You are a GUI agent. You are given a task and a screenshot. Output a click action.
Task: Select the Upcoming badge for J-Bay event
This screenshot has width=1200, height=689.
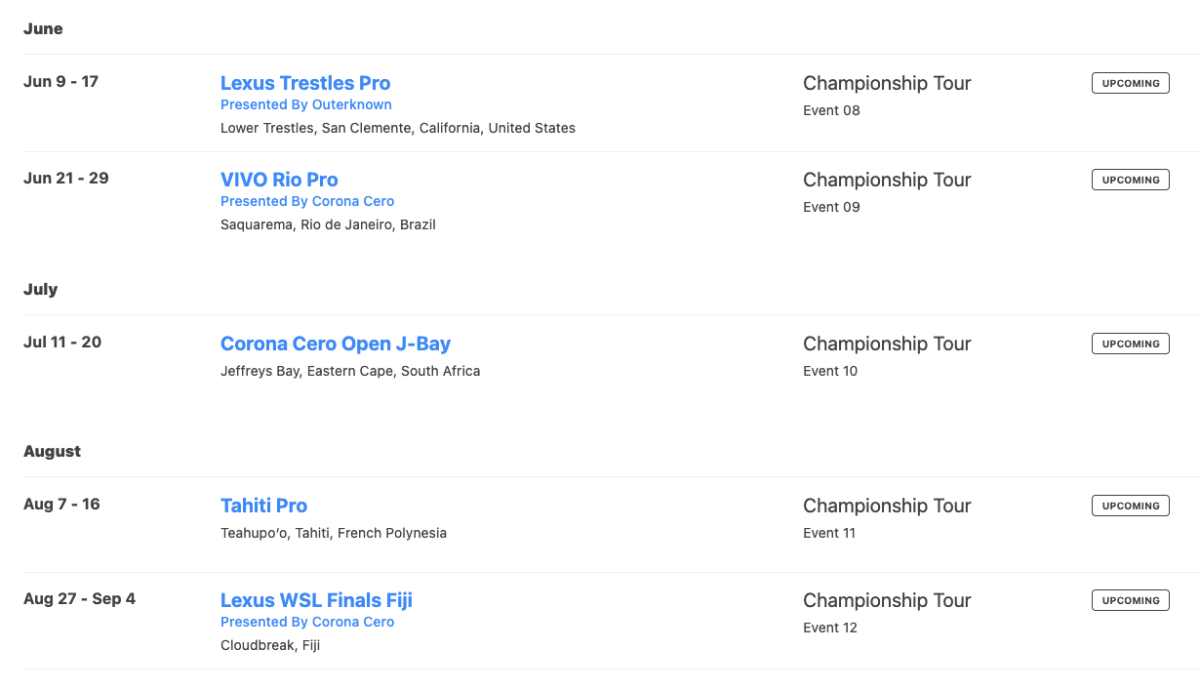[1130, 344]
